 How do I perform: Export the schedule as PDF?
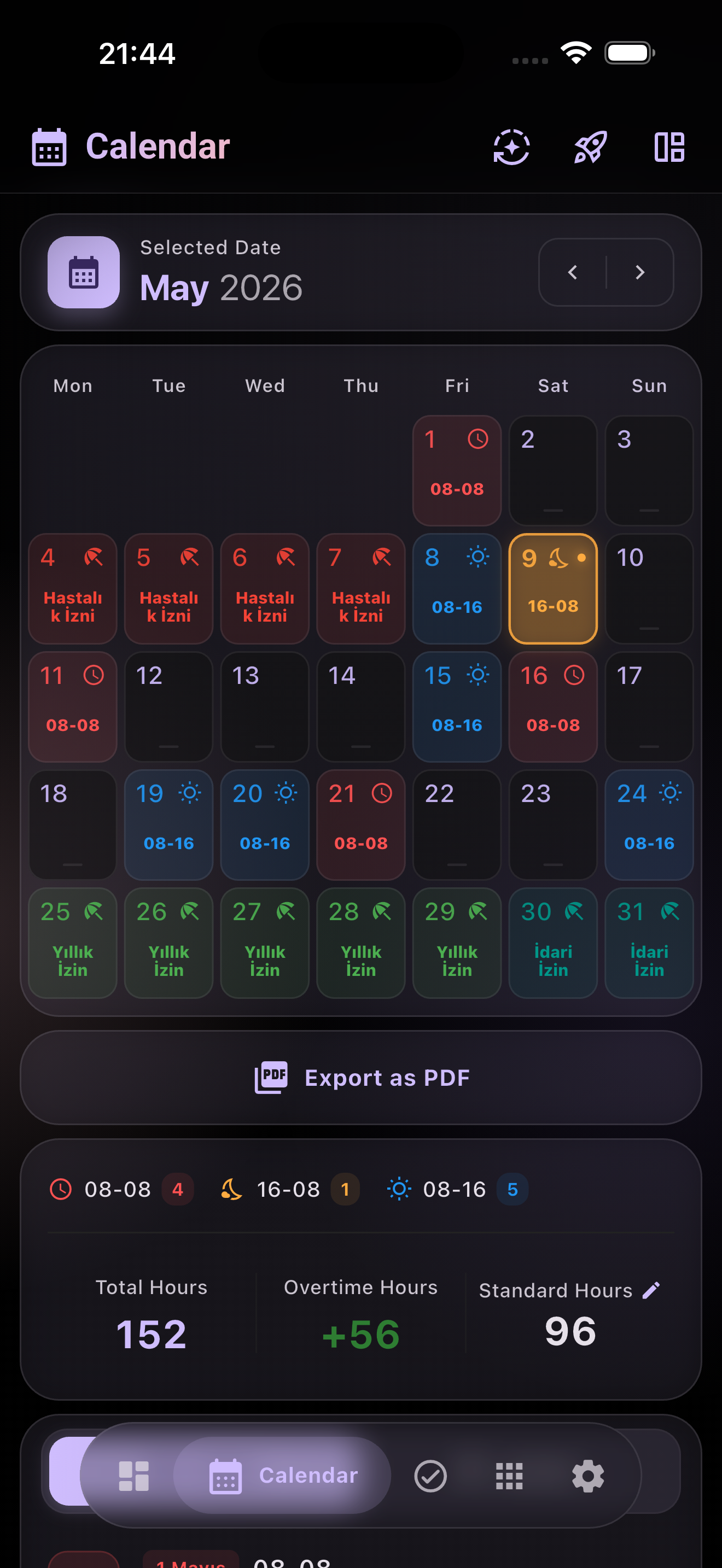(361, 1078)
